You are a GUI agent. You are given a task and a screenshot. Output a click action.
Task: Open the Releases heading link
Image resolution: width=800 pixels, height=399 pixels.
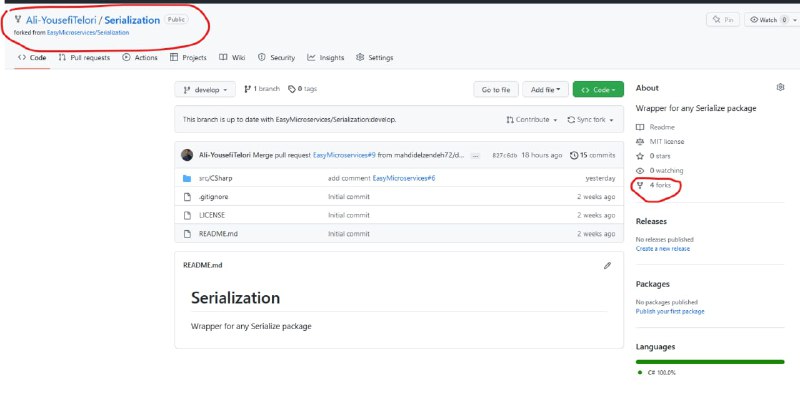pos(651,221)
